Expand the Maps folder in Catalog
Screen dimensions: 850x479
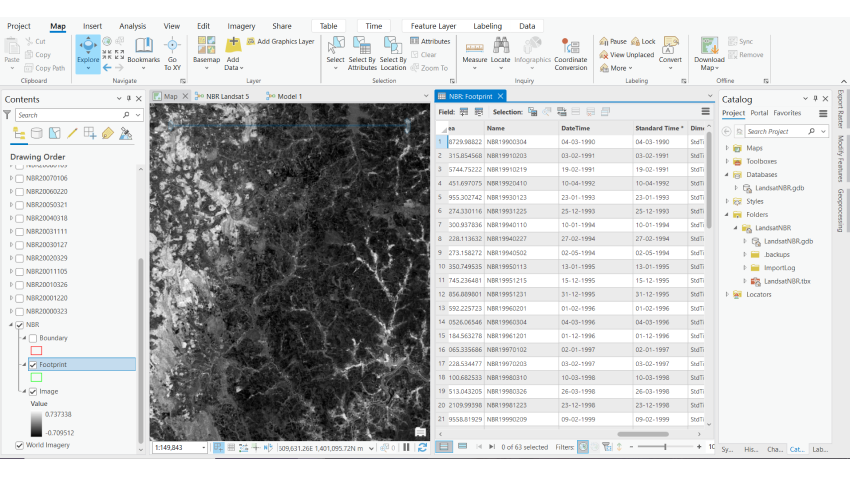click(727, 148)
